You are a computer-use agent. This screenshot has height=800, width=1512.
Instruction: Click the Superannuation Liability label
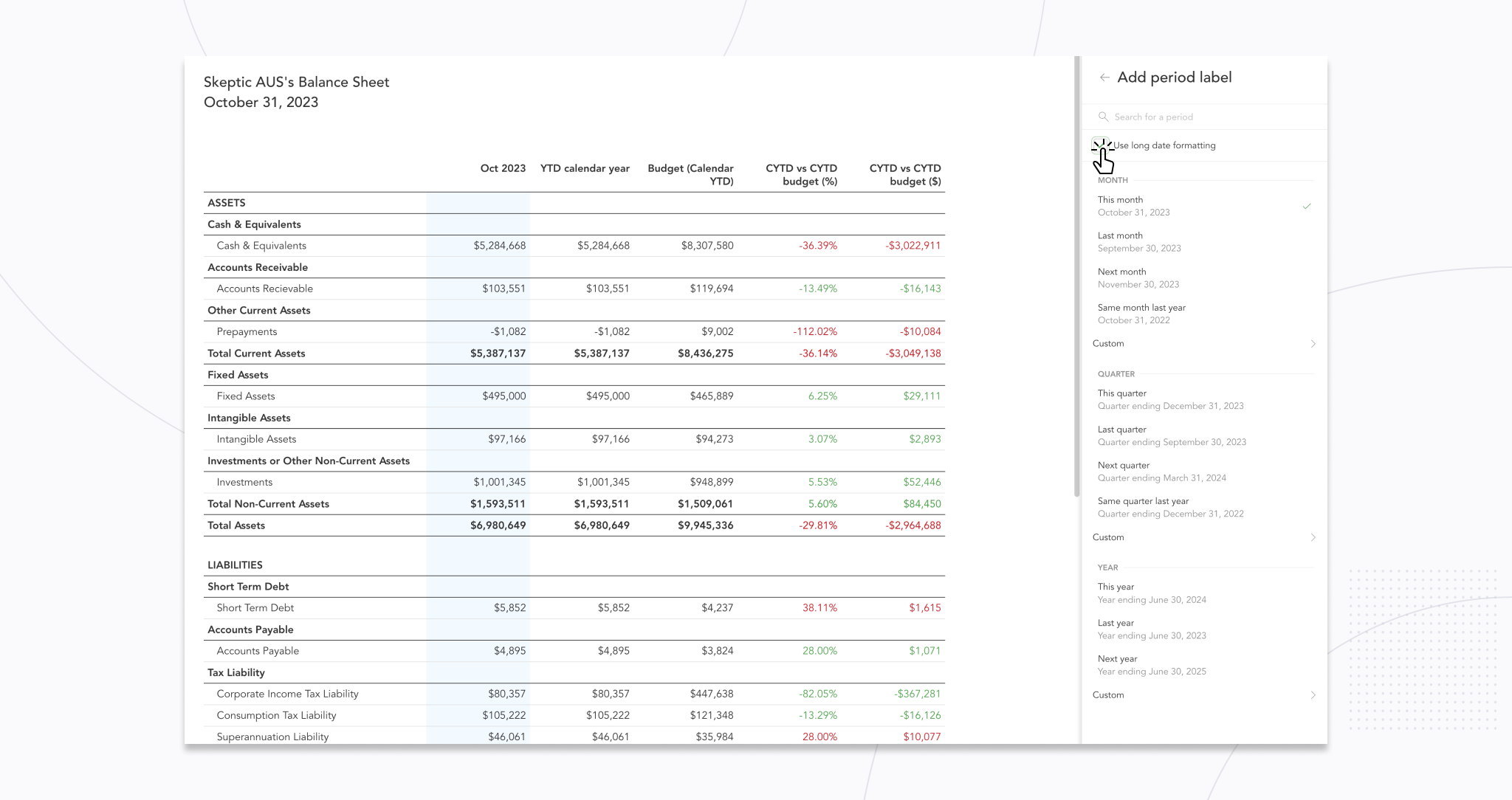point(272,737)
